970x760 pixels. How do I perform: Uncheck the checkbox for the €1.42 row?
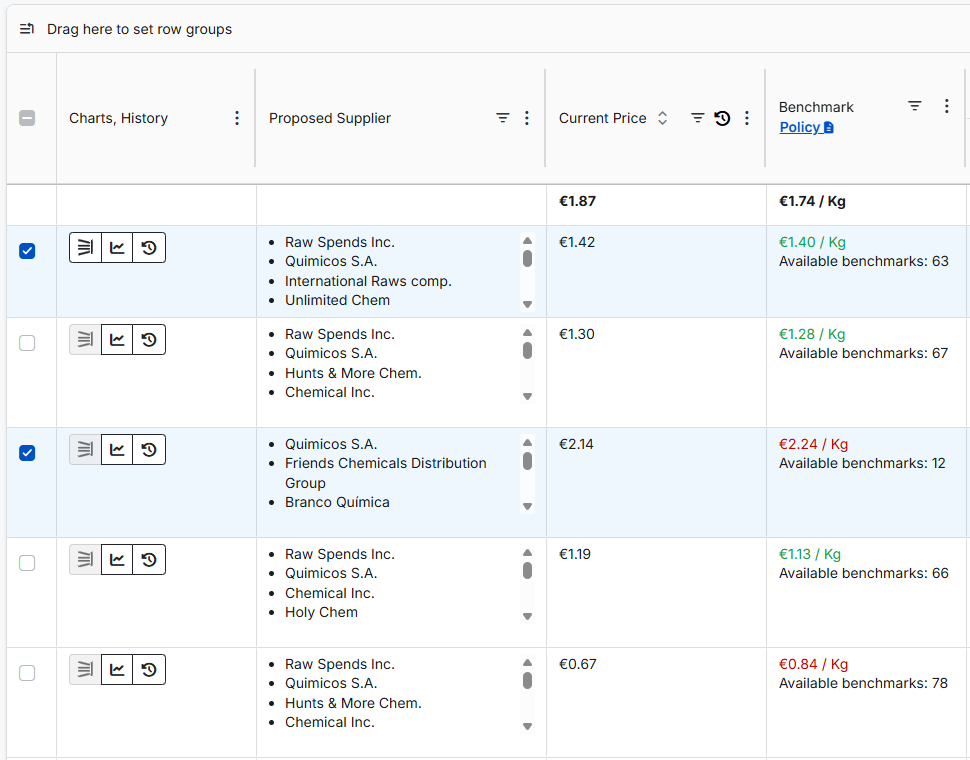(x=27, y=251)
